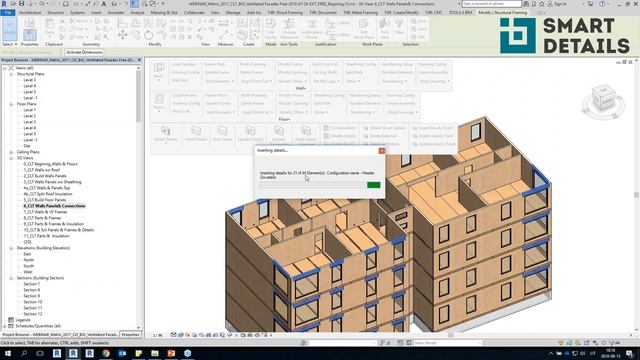
Task: Click Delete Smart Details command
Action: pos(384,128)
